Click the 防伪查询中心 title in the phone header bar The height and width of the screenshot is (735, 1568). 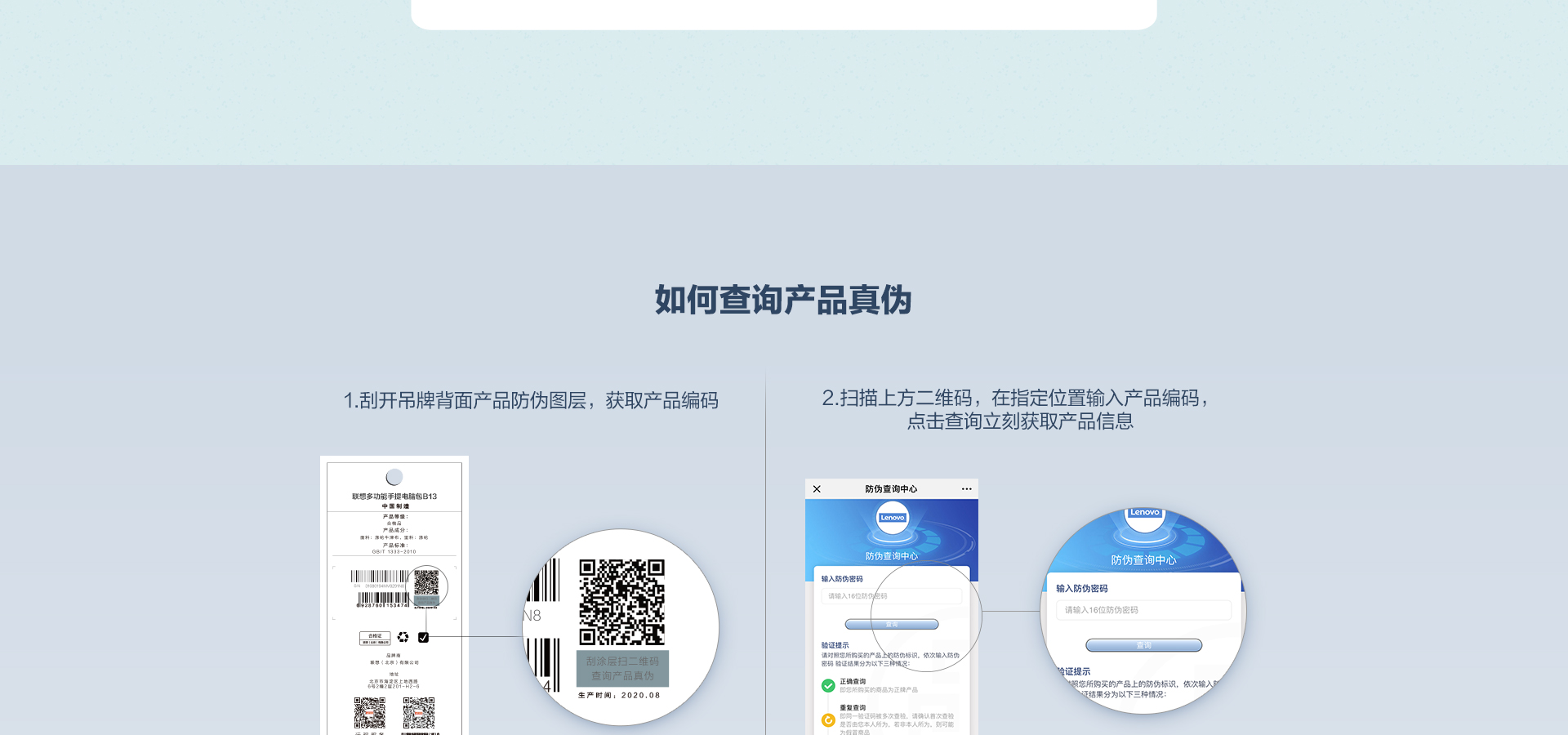click(891, 489)
